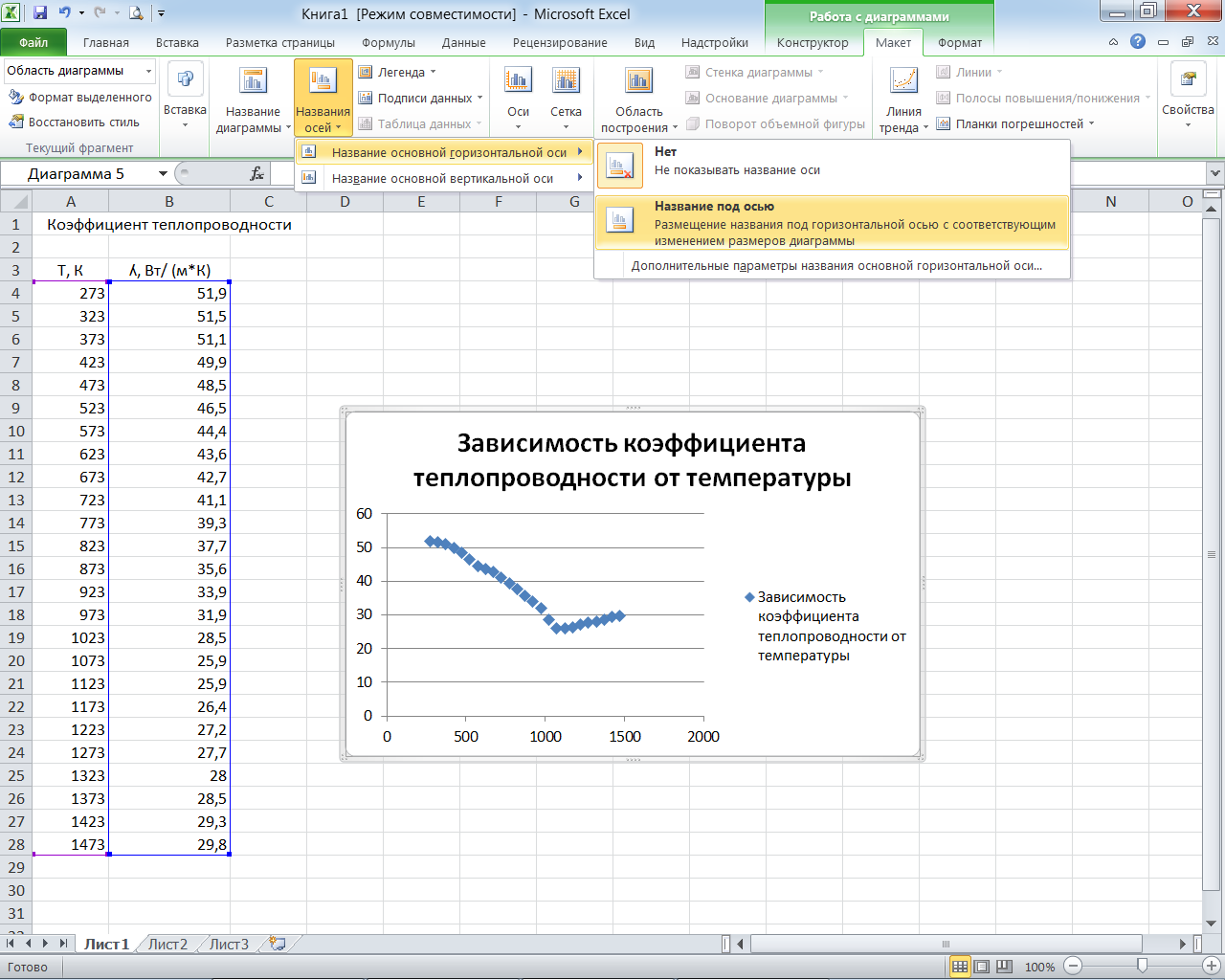Switch to the Конструктор ribbon tab
1225x980 pixels.
point(813,42)
